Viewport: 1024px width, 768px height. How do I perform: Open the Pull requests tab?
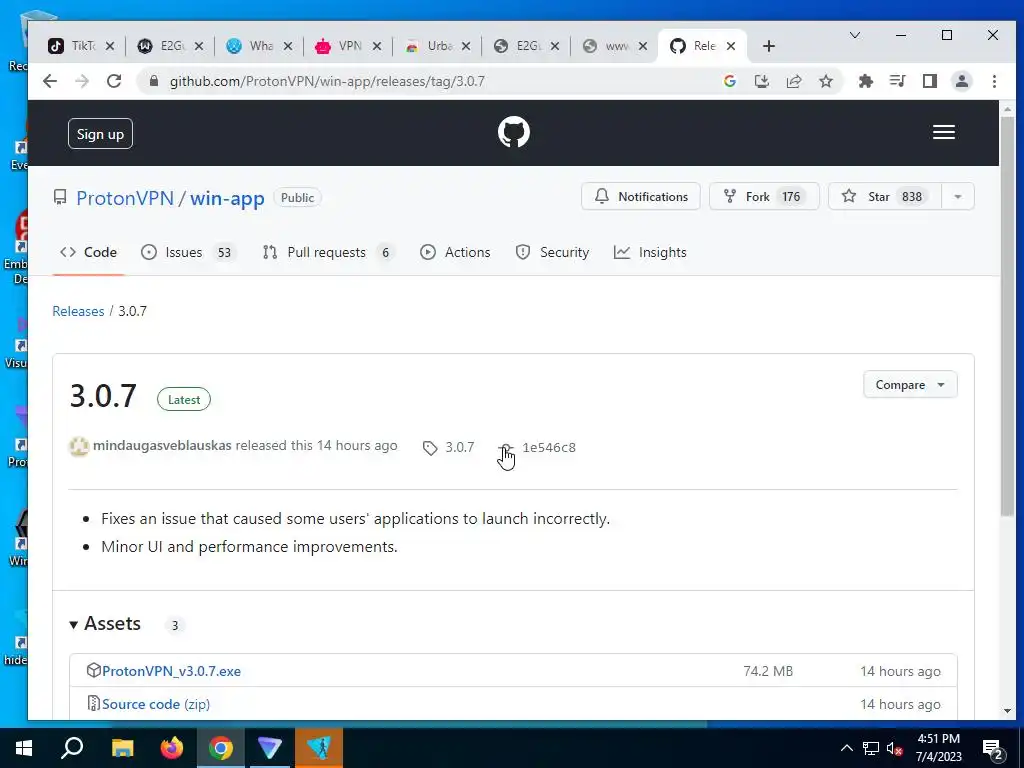pyautogui.click(x=328, y=252)
